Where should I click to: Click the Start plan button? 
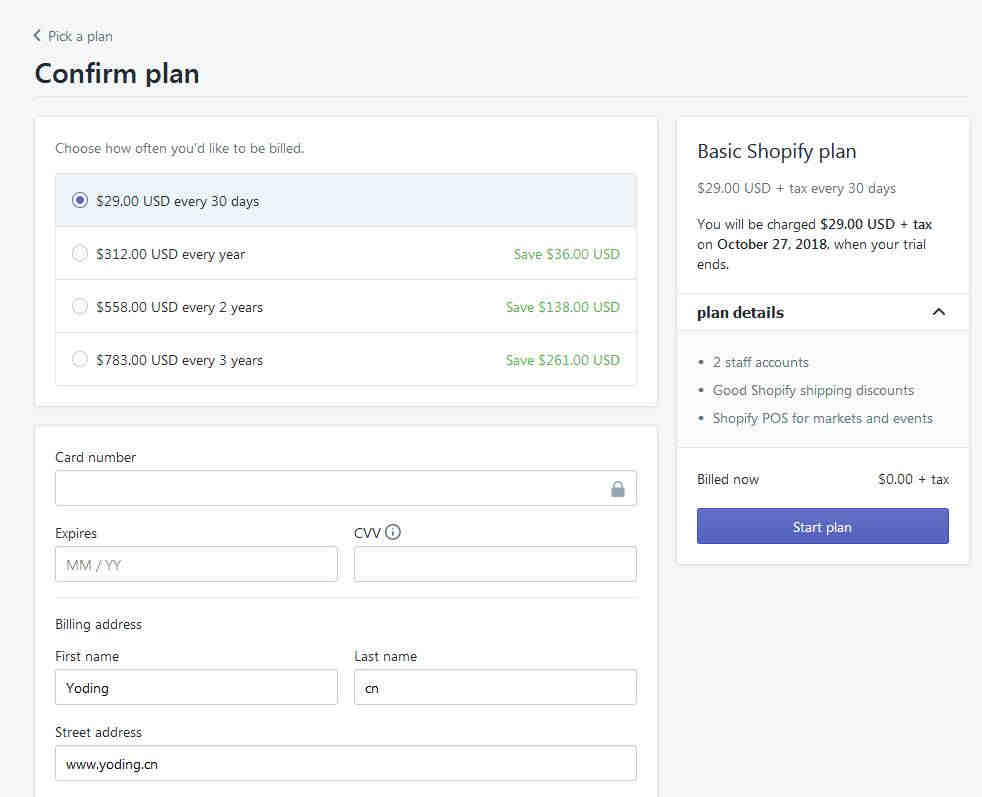click(822, 526)
